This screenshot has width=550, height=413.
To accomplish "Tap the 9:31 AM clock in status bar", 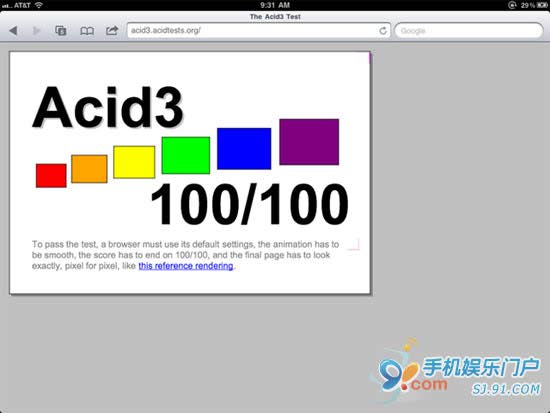I will click(x=275, y=5).
